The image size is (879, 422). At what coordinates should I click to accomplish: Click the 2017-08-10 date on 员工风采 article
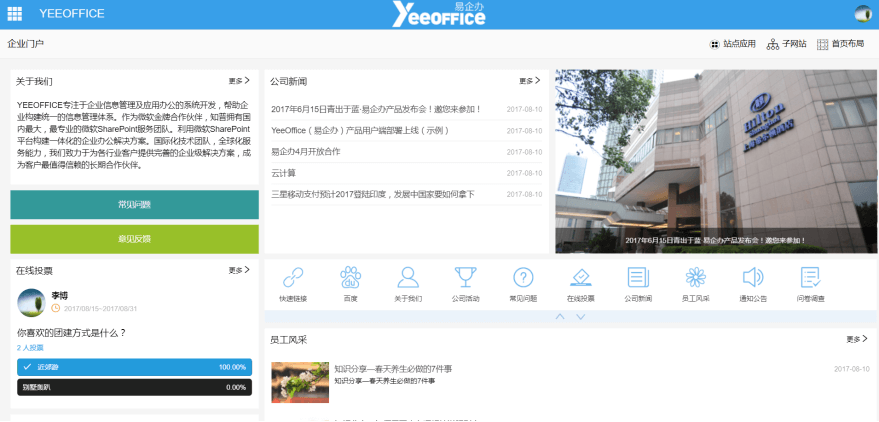(x=852, y=369)
